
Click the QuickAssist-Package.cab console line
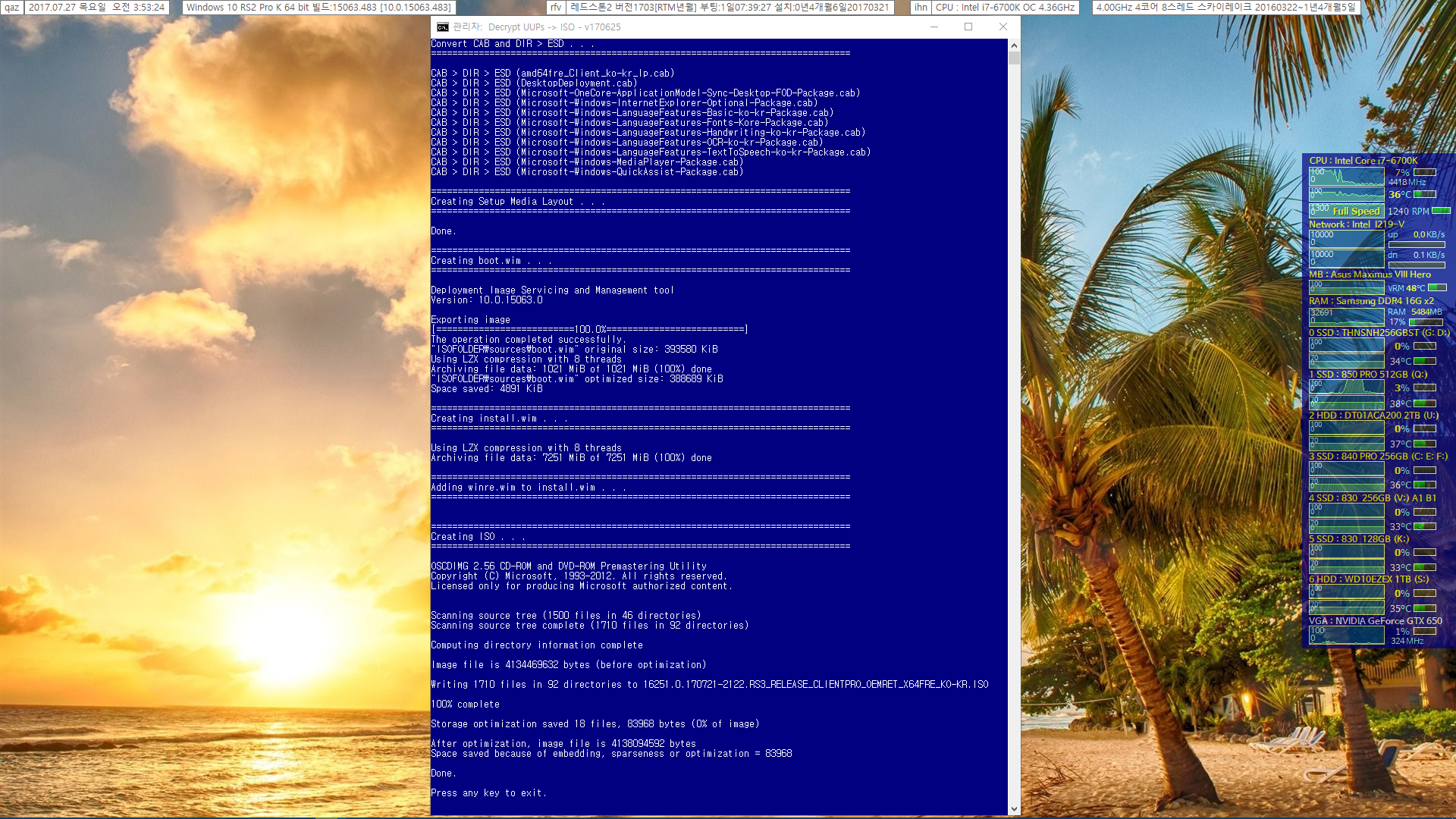pyautogui.click(x=587, y=171)
